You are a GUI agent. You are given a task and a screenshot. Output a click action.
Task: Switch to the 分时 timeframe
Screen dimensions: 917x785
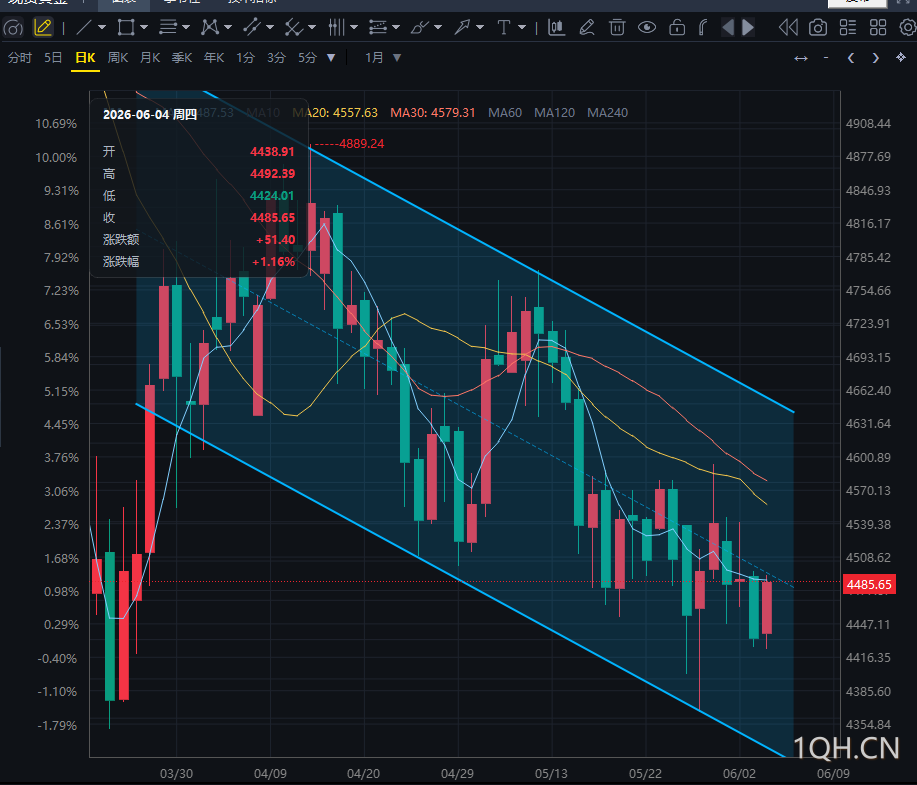click(20, 58)
